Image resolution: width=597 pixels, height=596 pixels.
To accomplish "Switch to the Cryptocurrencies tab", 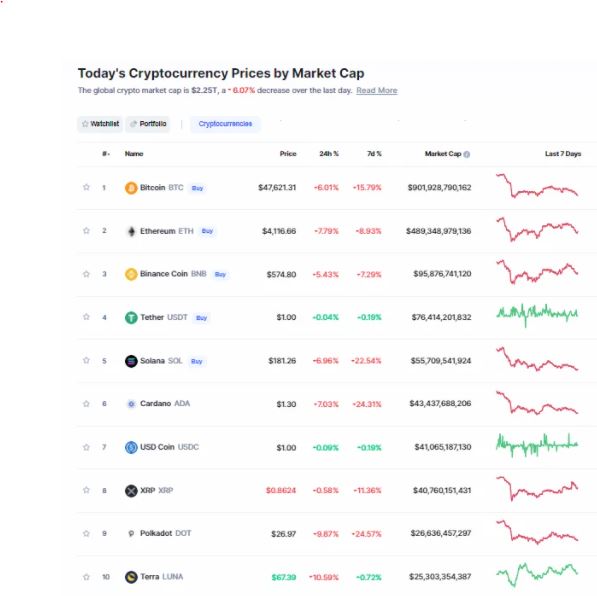I will coord(225,124).
